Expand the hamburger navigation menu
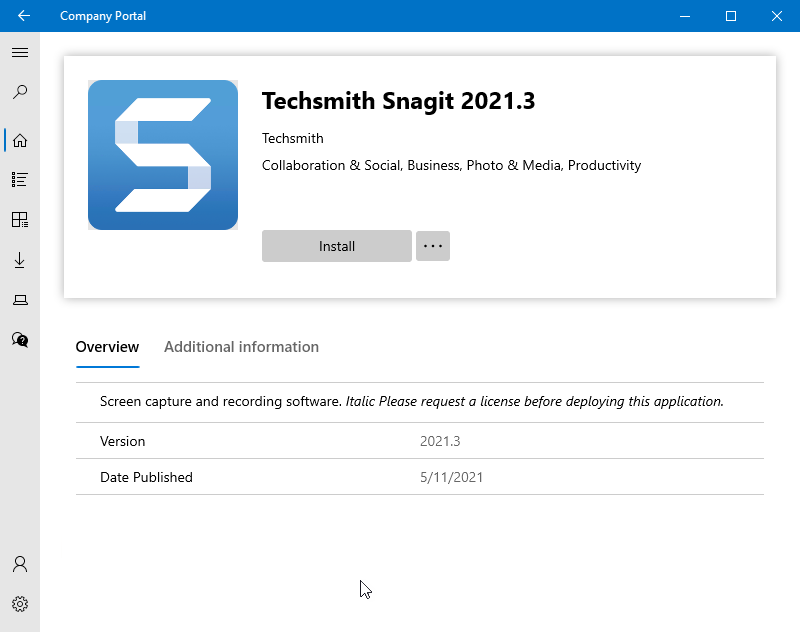The height and width of the screenshot is (632, 800). [x=20, y=53]
